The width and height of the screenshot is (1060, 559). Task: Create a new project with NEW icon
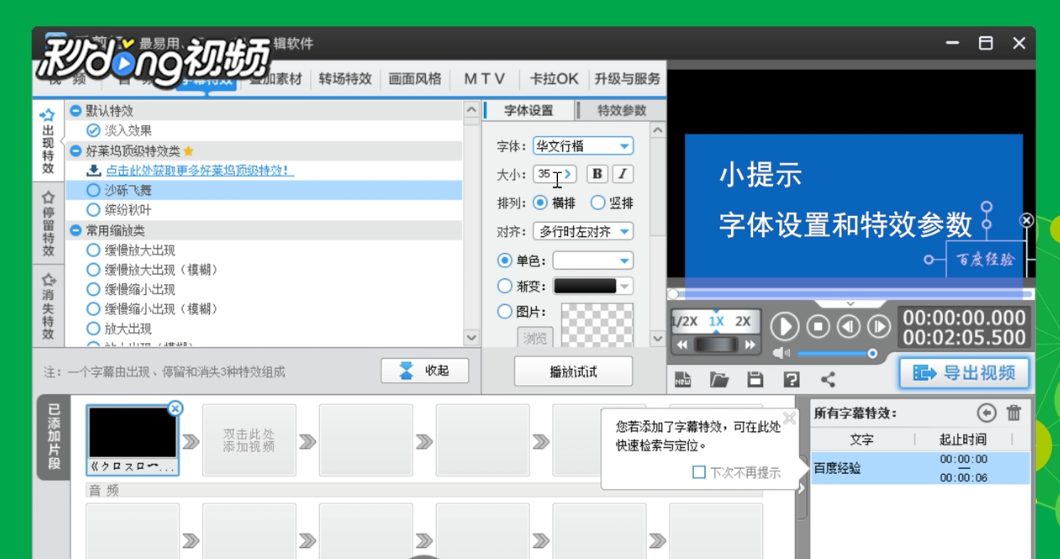683,380
